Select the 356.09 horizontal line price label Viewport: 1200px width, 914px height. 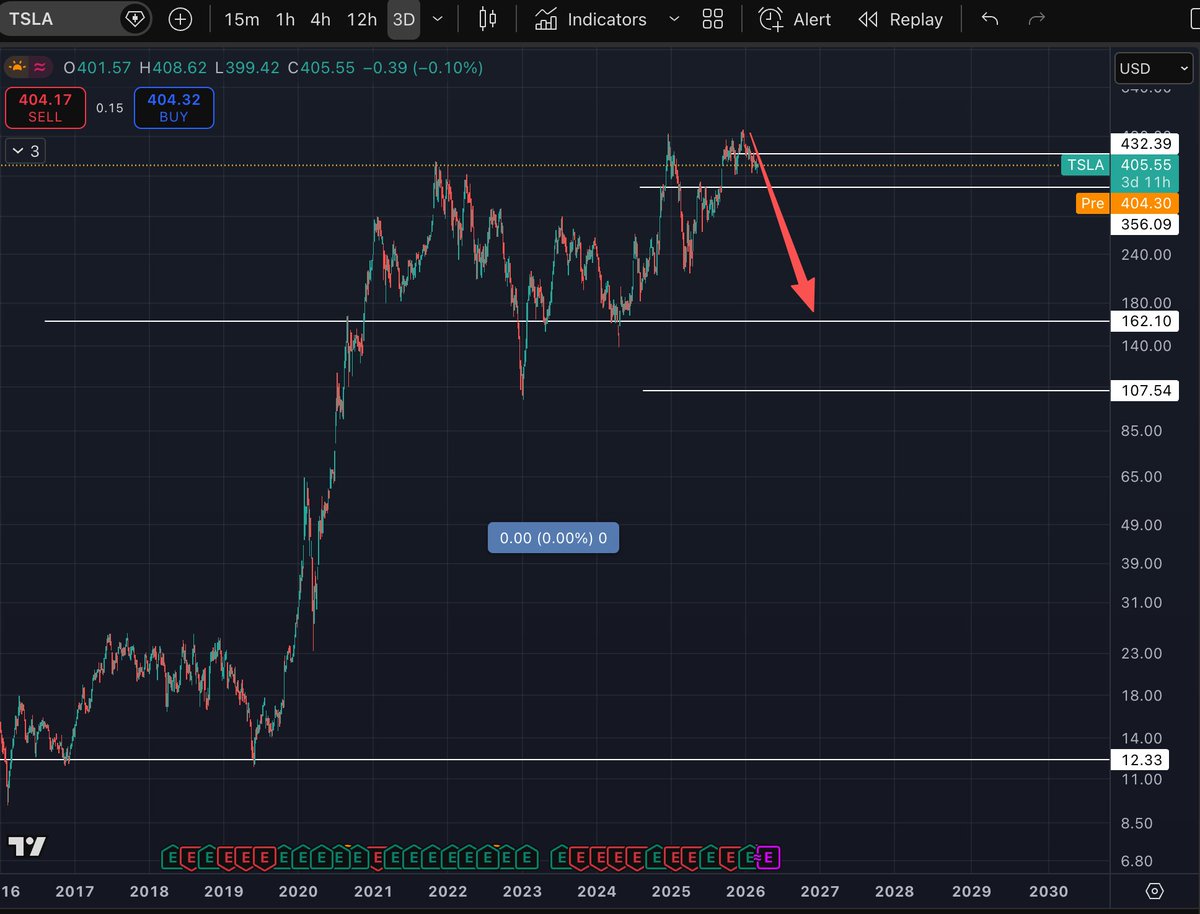1145,225
